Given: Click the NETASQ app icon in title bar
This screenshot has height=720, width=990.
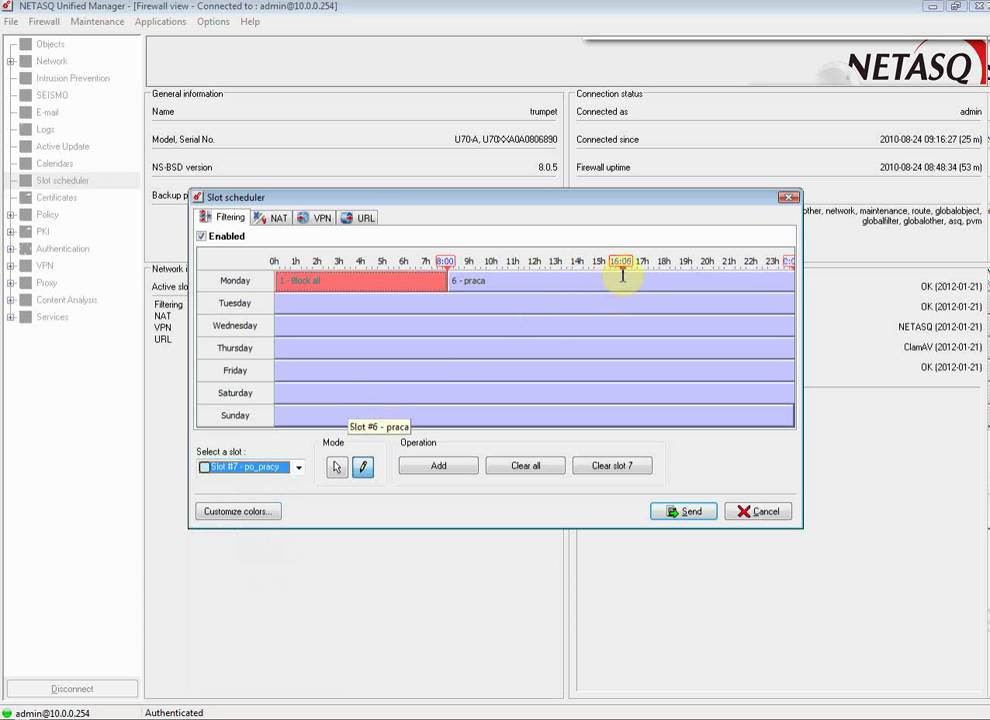Looking at the screenshot, I should (x=8, y=6).
